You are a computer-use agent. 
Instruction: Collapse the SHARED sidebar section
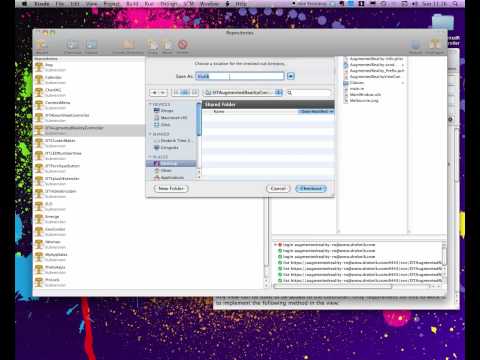click(x=150, y=134)
